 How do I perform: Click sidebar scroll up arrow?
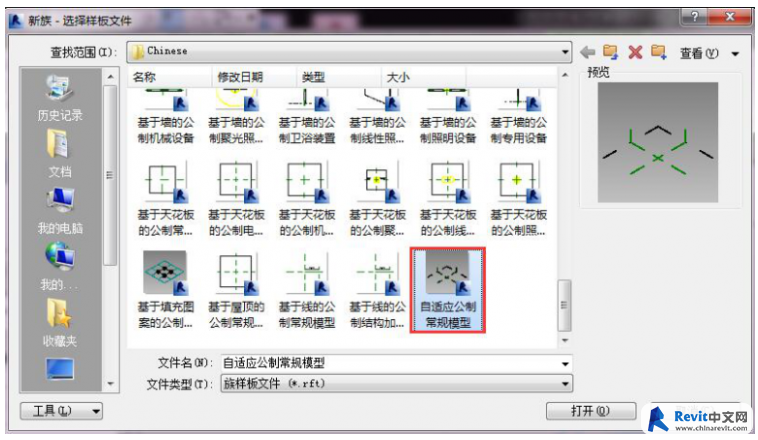pyautogui.click(x=110, y=76)
